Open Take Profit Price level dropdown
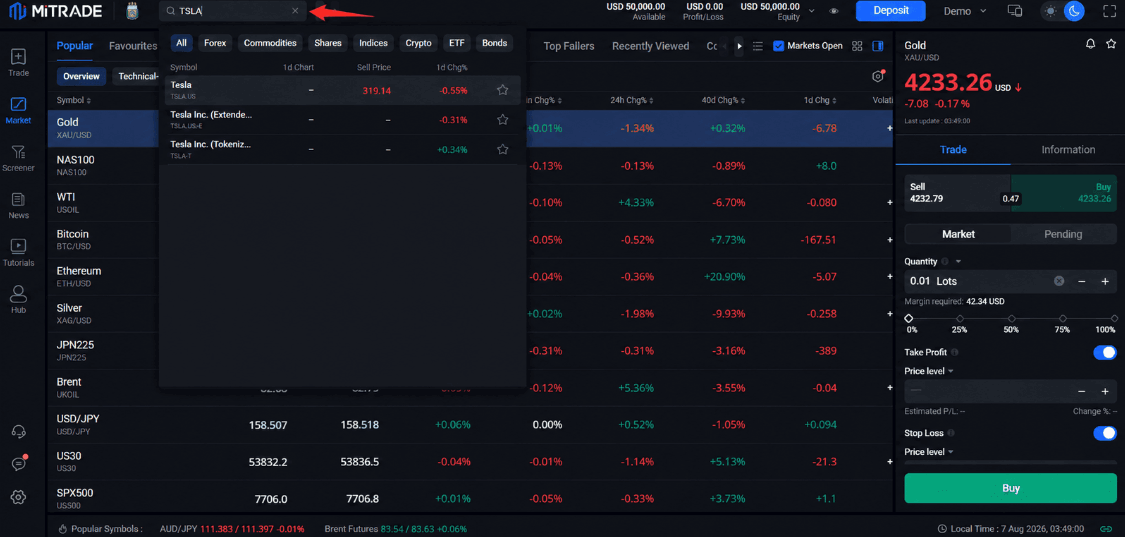 tap(929, 371)
